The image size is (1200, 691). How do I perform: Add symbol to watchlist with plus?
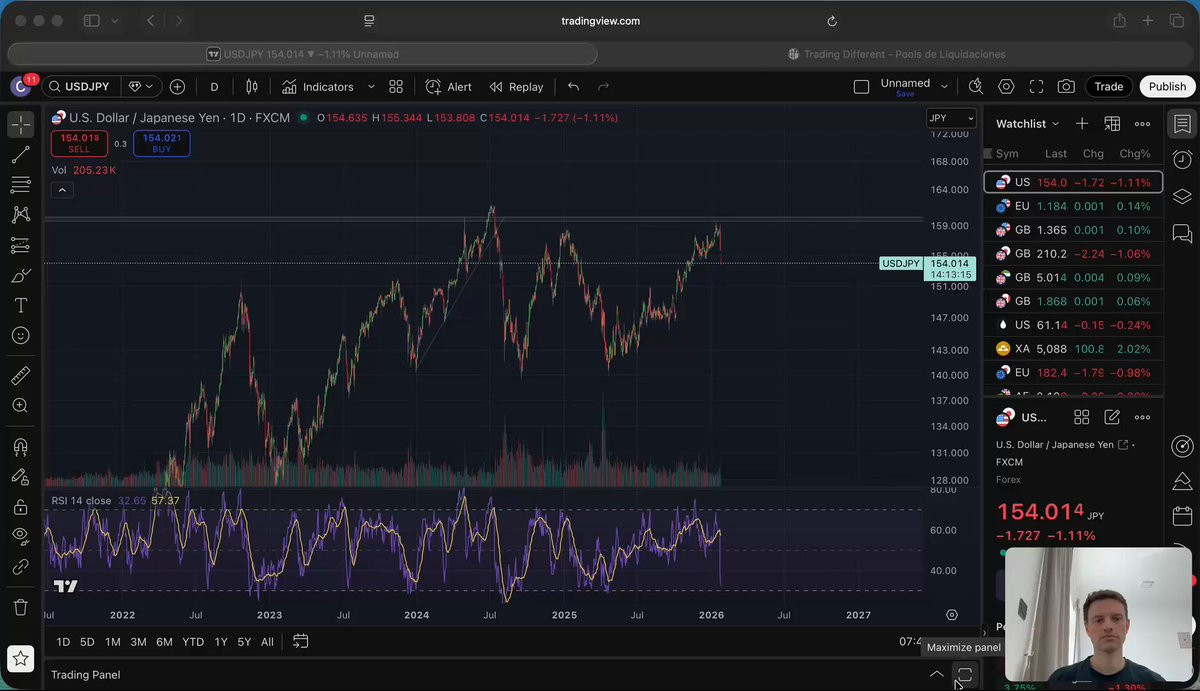coord(1082,124)
